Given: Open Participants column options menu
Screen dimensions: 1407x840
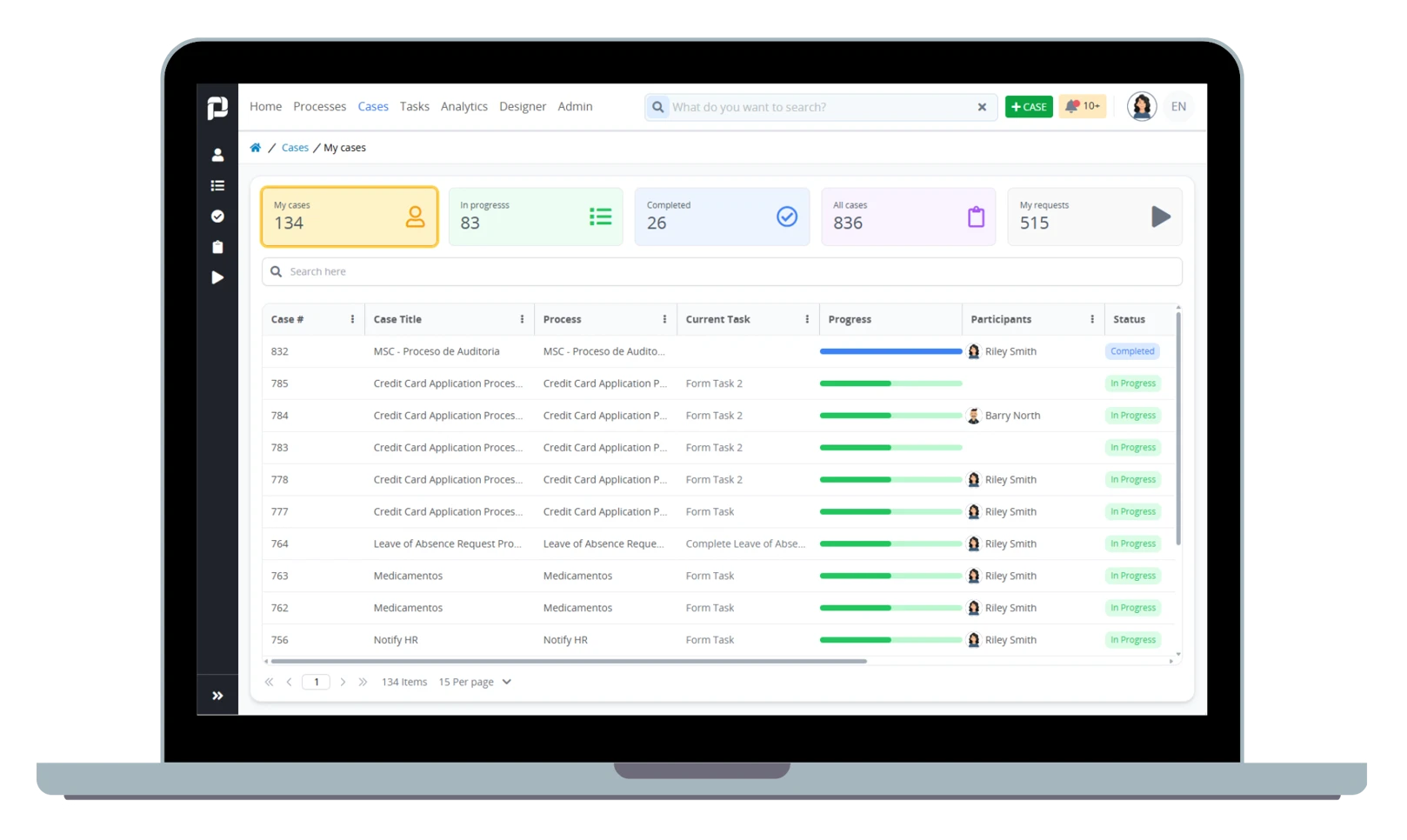Looking at the screenshot, I should pos(1092,319).
